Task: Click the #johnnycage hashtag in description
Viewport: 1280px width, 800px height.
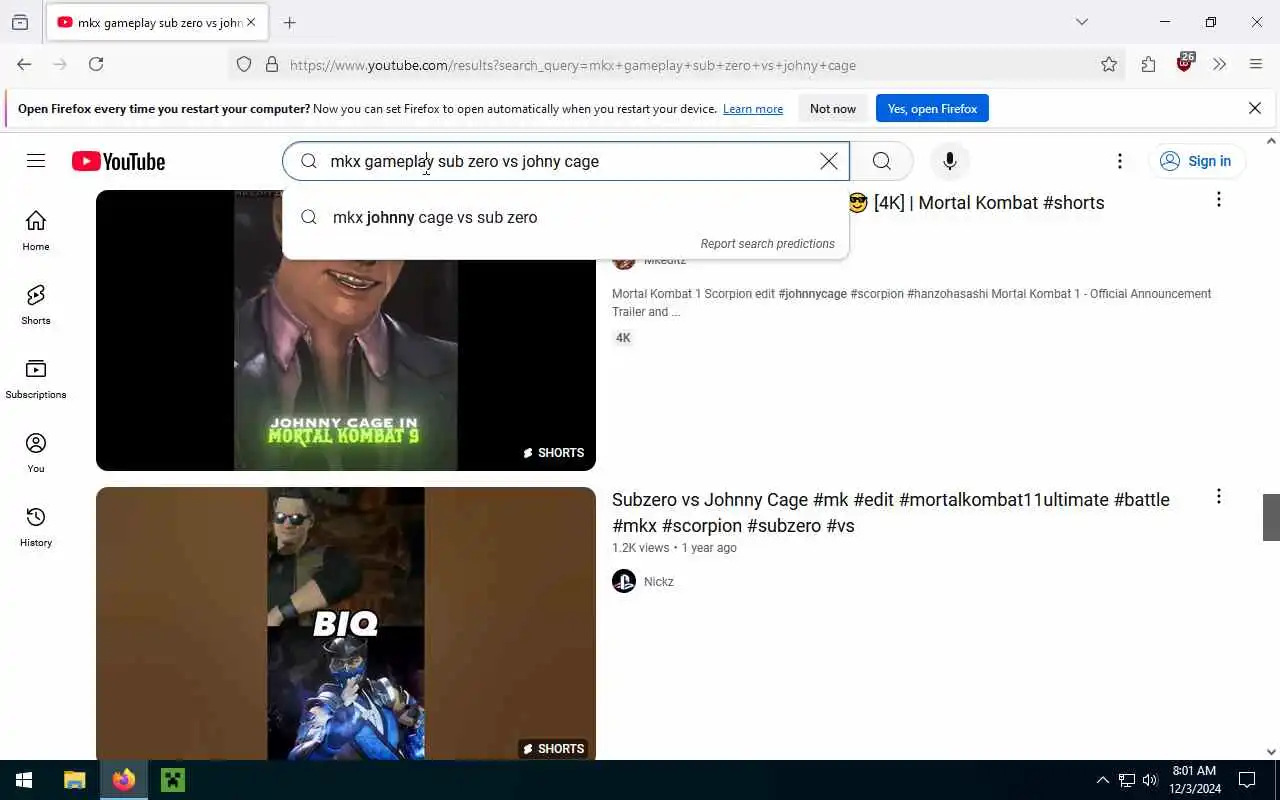Action: tap(812, 294)
